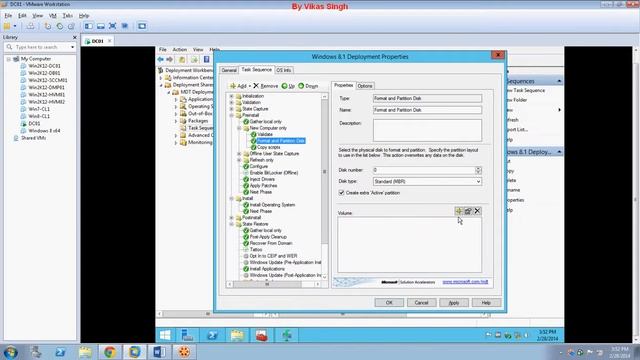This screenshot has height=360, width=640.
Task: Click the VMware show library toolbar icon
Action: coord(89,26)
